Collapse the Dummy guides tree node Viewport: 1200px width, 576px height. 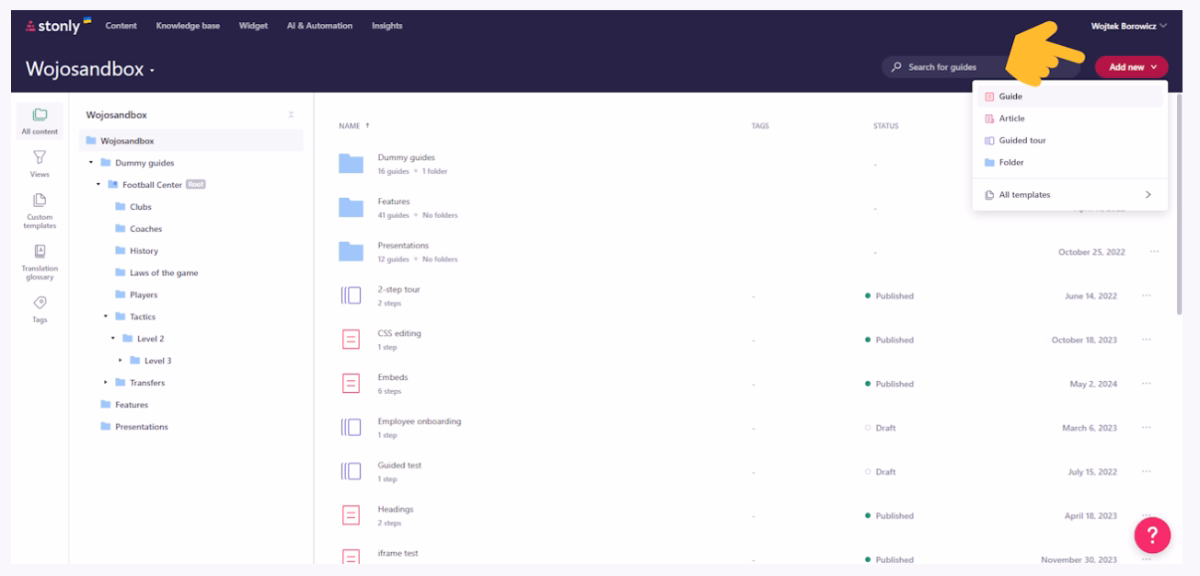(x=91, y=163)
